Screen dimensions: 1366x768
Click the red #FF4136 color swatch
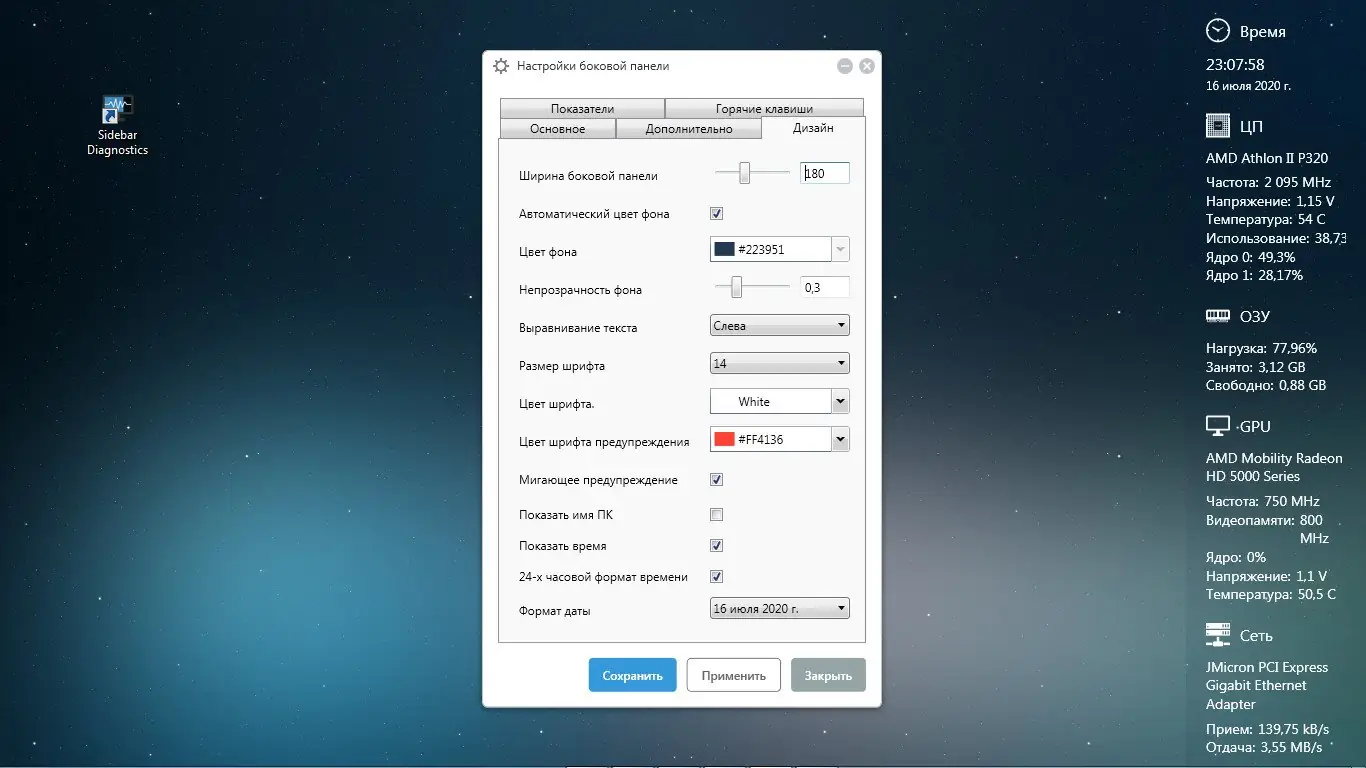(x=724, y=439)
